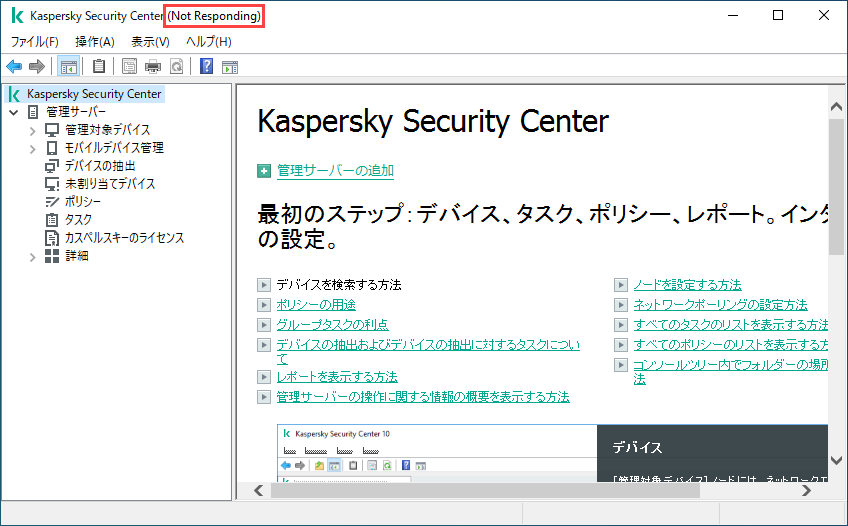Expand the 詳細 tree node
Viewport: 848px width, 526px height.
coord(32,257)
